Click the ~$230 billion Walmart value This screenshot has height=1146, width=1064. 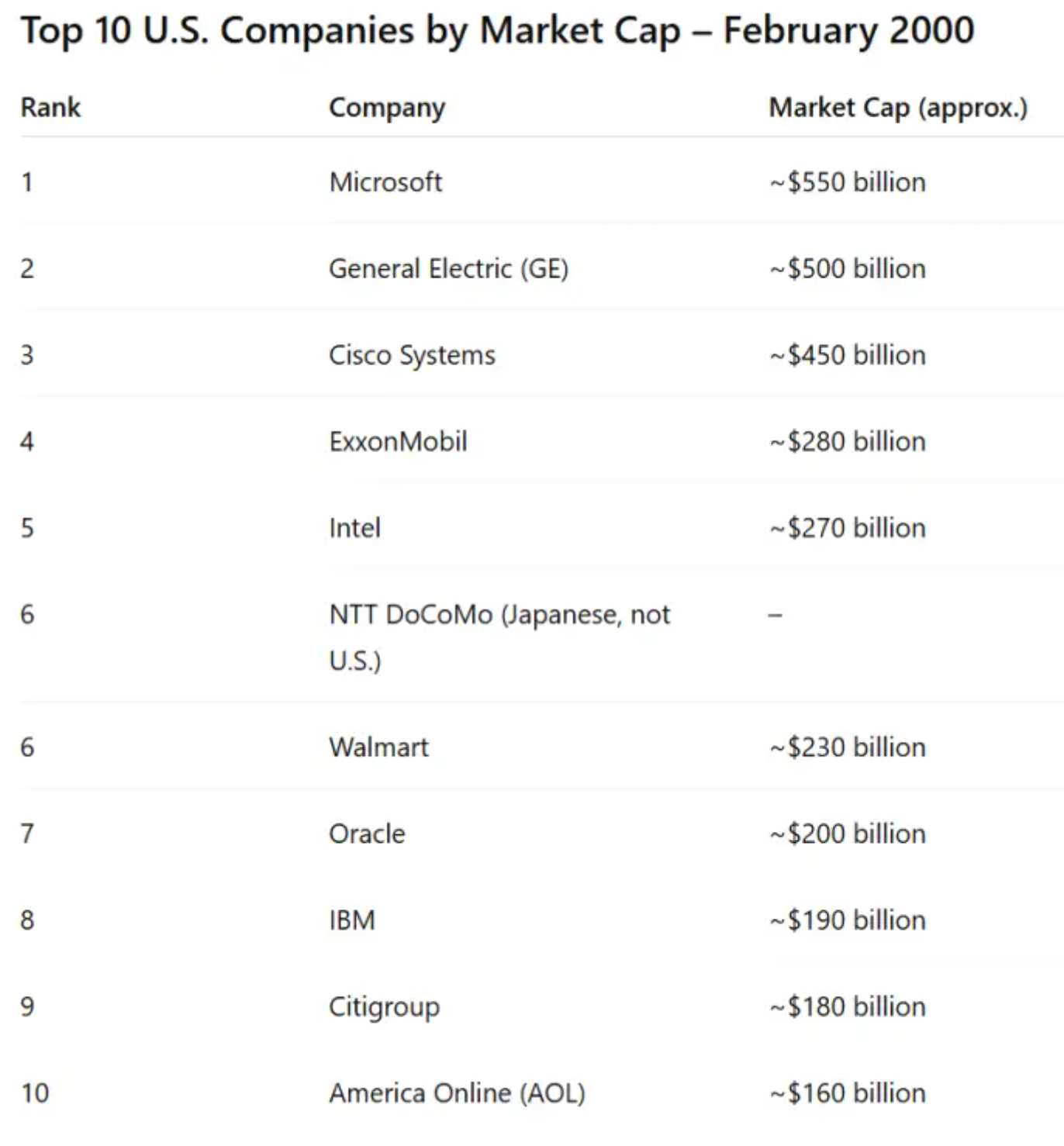848,747
